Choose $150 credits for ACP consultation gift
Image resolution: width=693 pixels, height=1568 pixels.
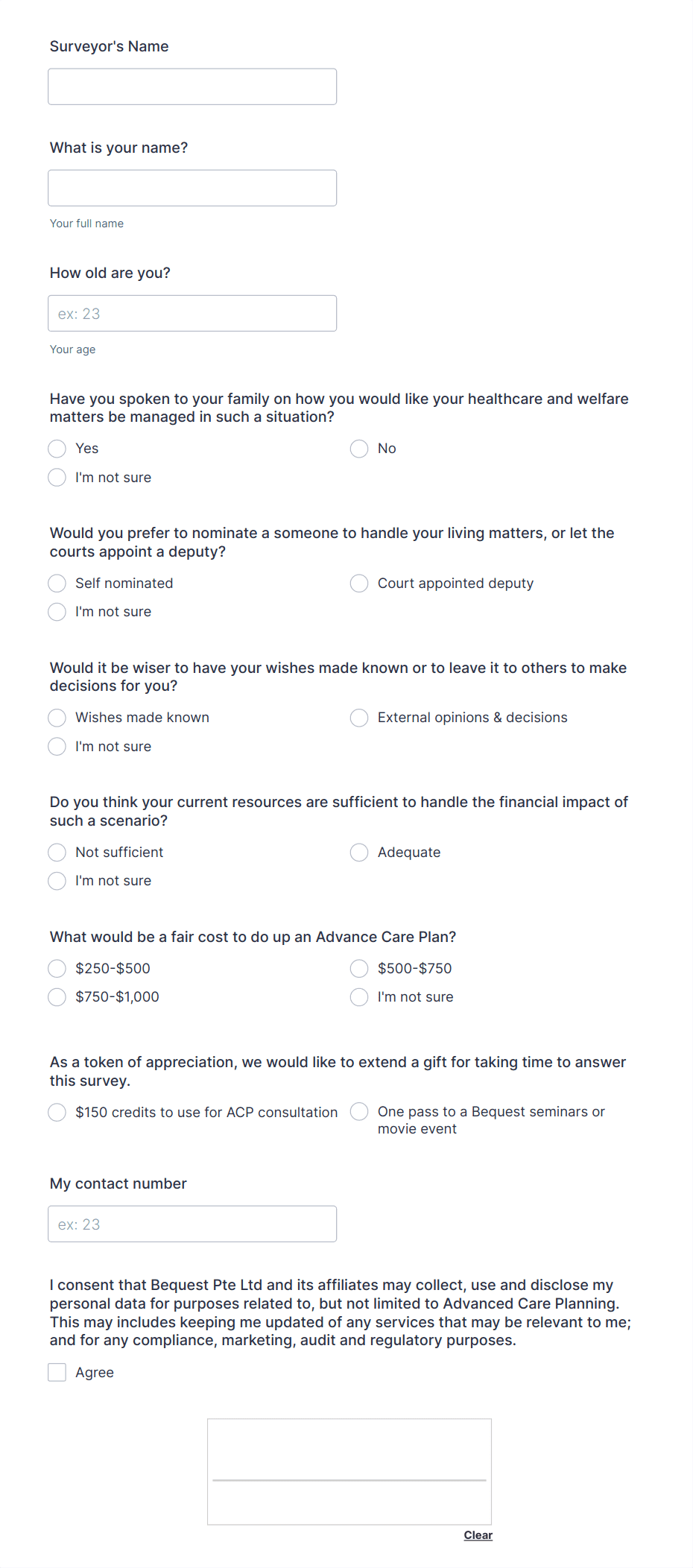click(57, 1112)
